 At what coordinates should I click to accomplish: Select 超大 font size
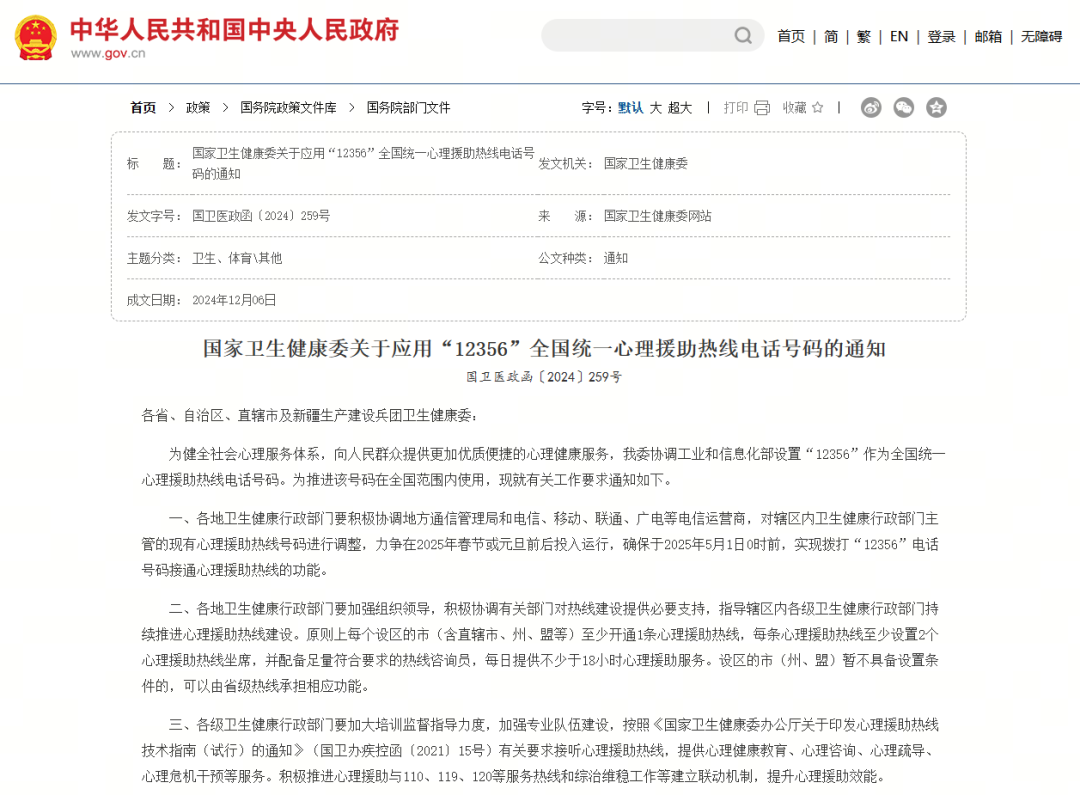pos(679,107)
